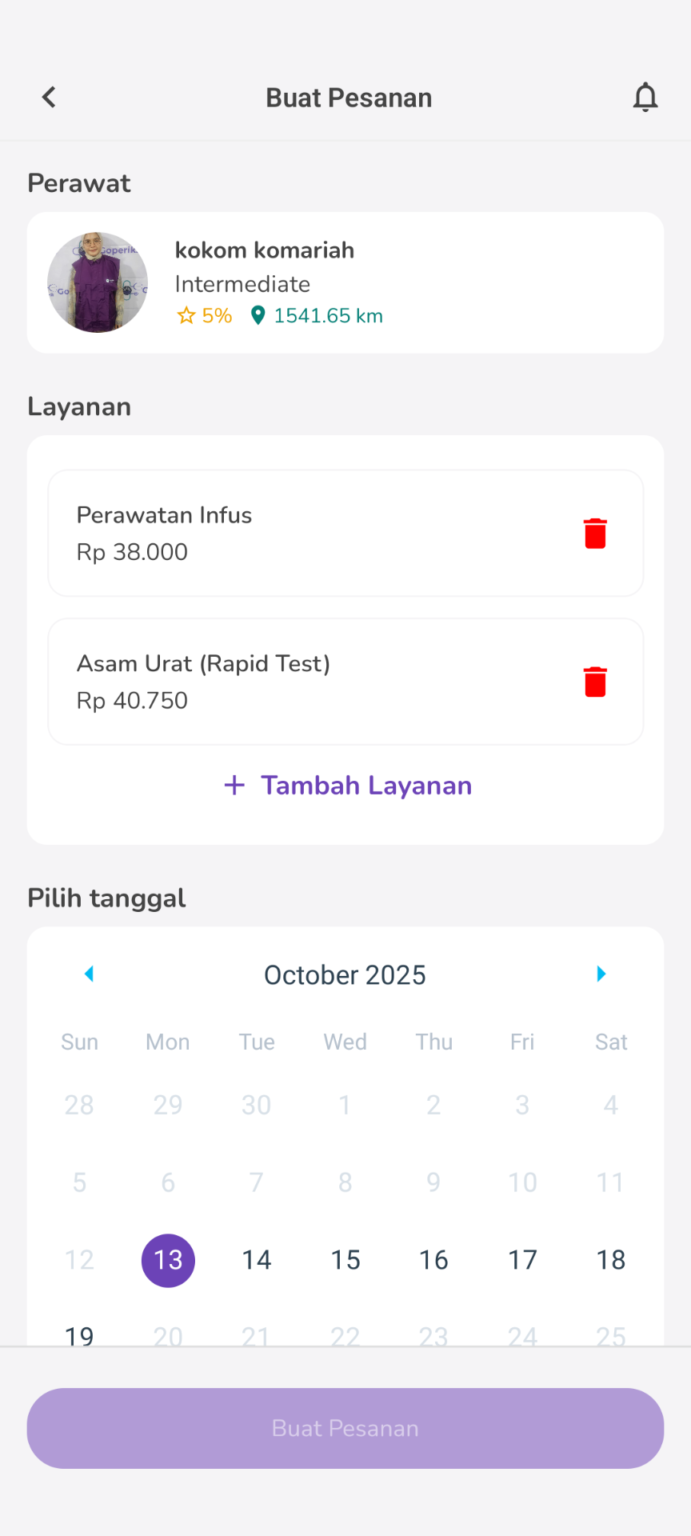Open notifications bell icon

(x=645, y=97)
